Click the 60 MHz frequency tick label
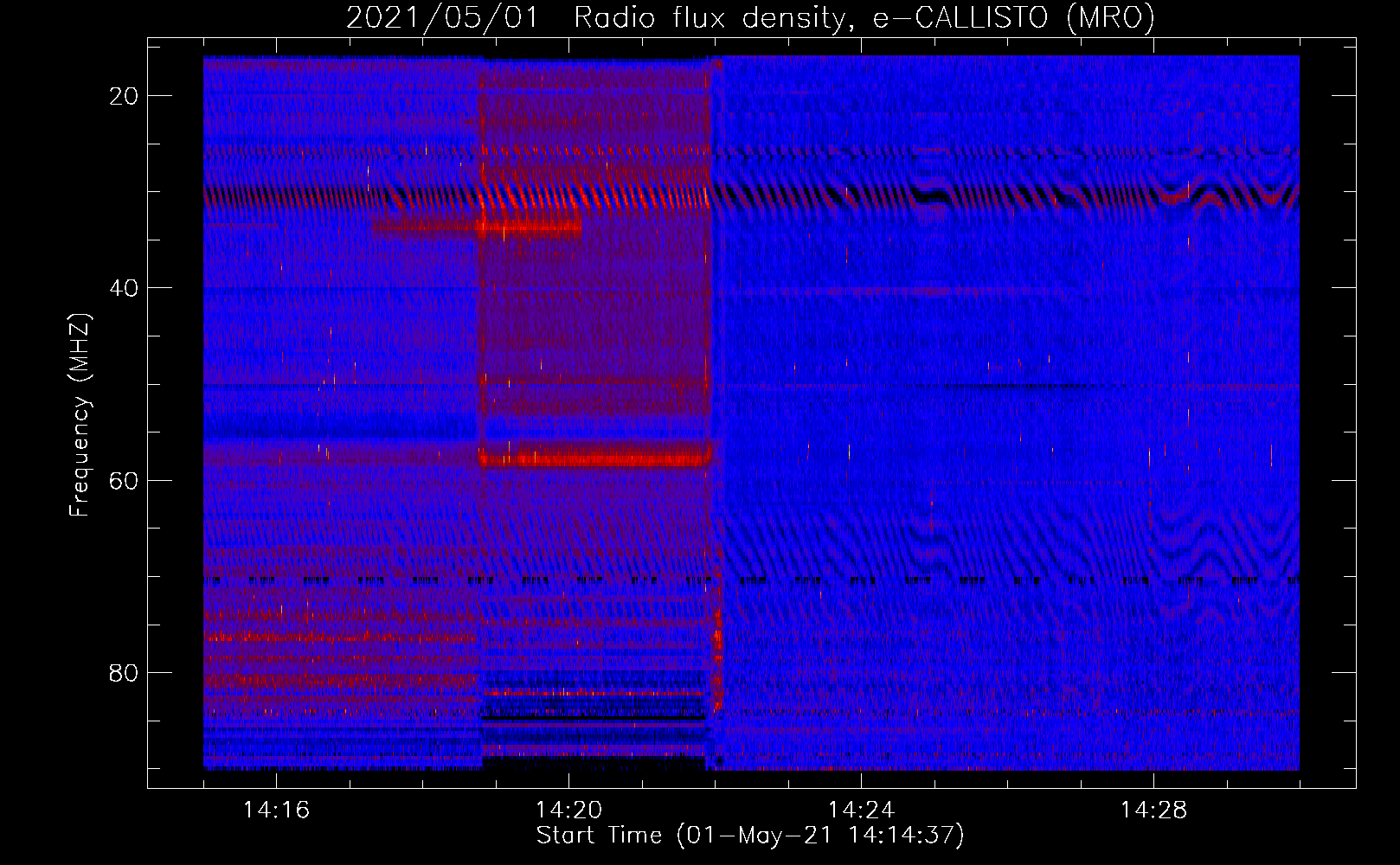1400x865 pixels. click(124, 481)
